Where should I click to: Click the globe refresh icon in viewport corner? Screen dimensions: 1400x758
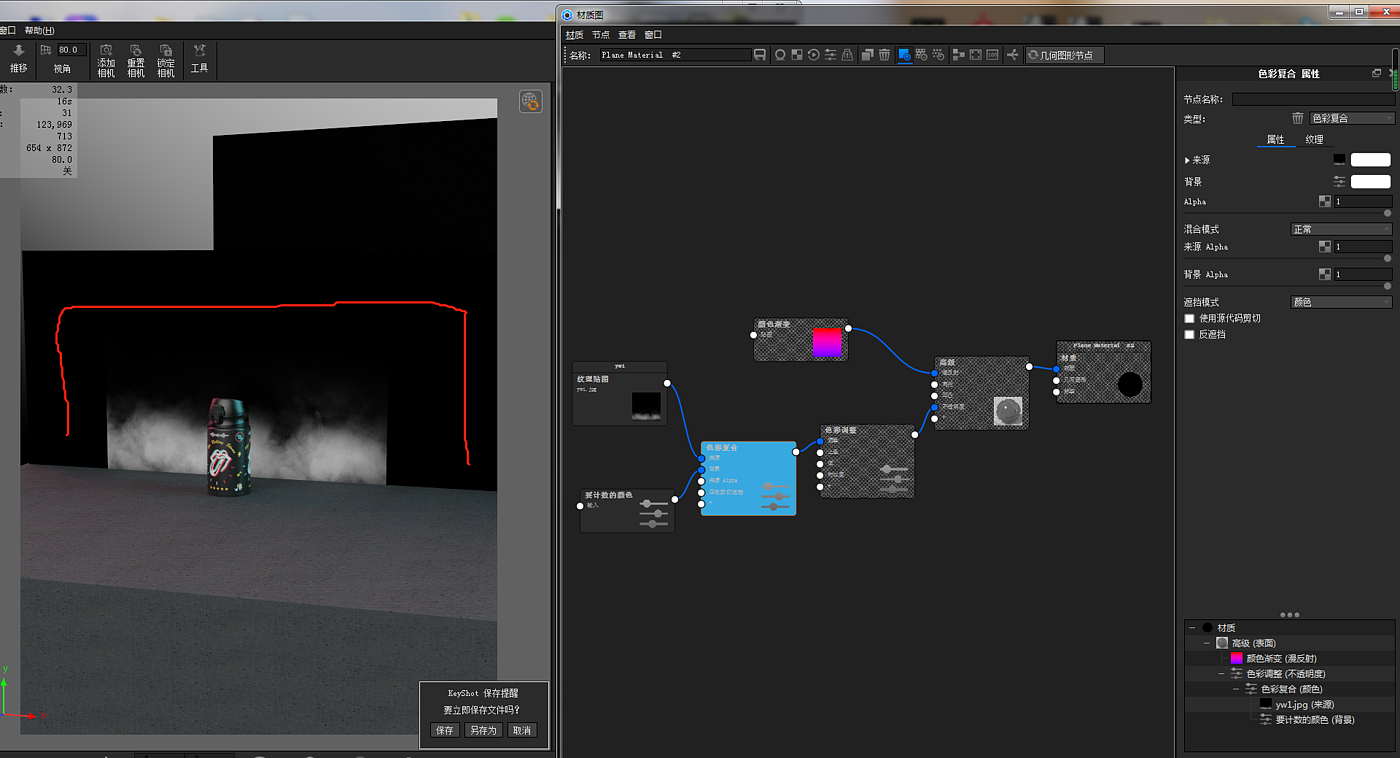(x=530, y=101)
